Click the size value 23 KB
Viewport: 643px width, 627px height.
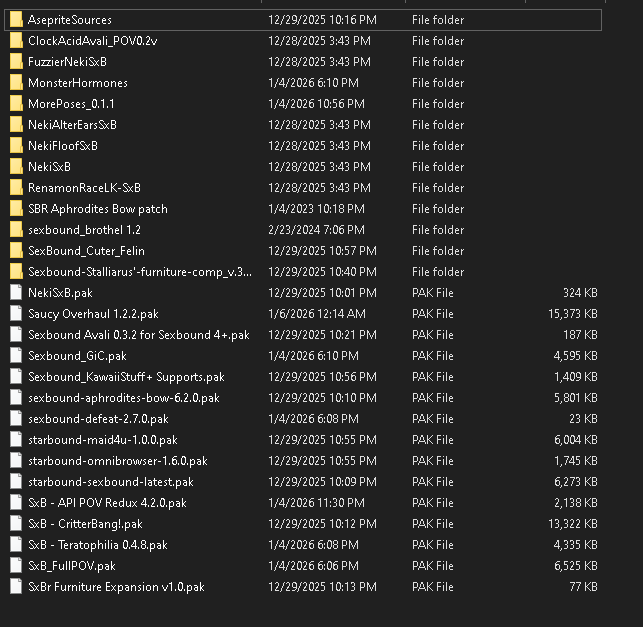point(583,419)
